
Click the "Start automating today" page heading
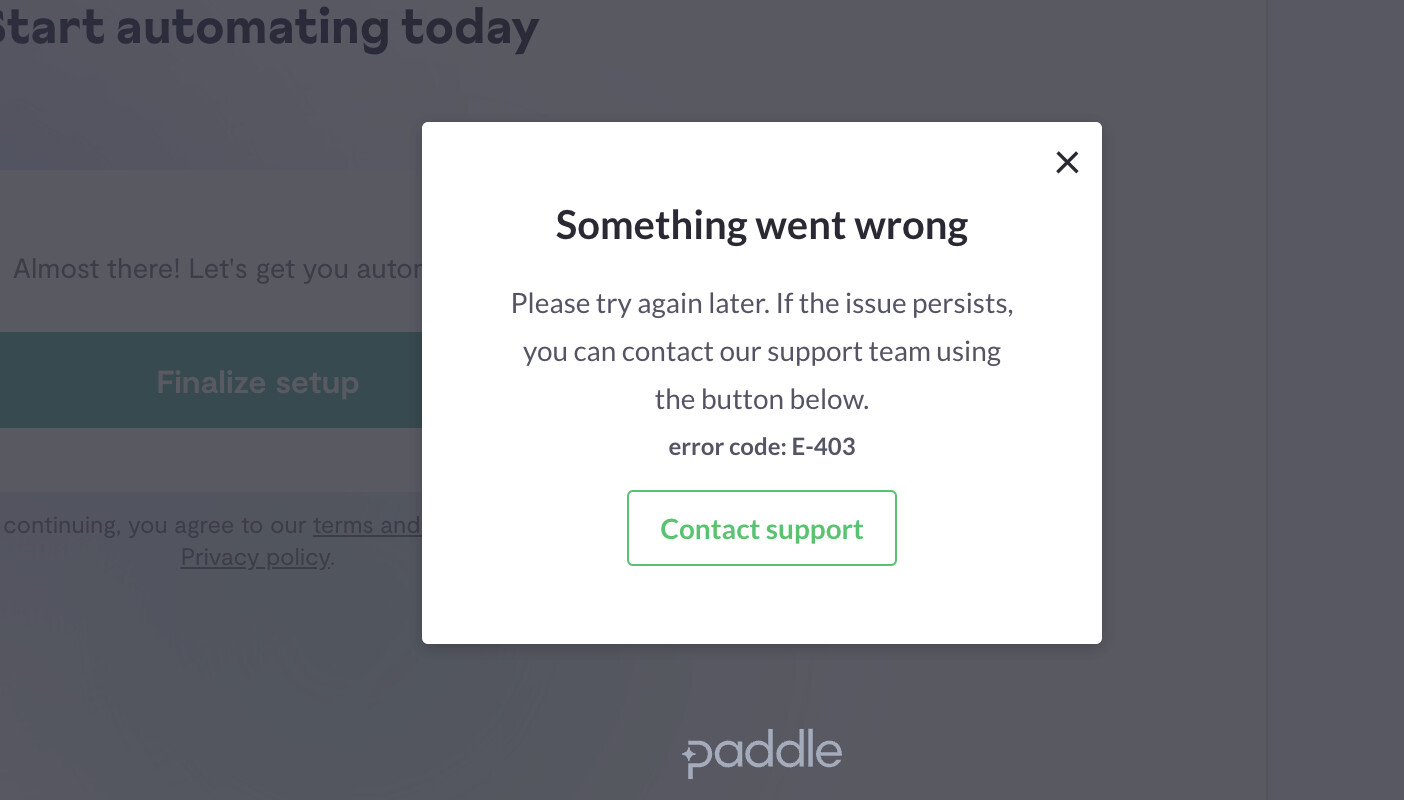(270, 27)
